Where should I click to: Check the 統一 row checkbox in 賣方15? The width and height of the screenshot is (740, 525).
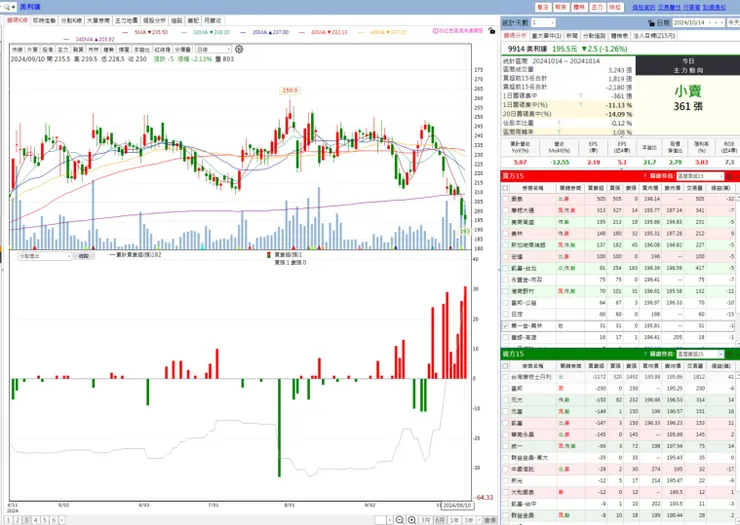coord(505,446)
